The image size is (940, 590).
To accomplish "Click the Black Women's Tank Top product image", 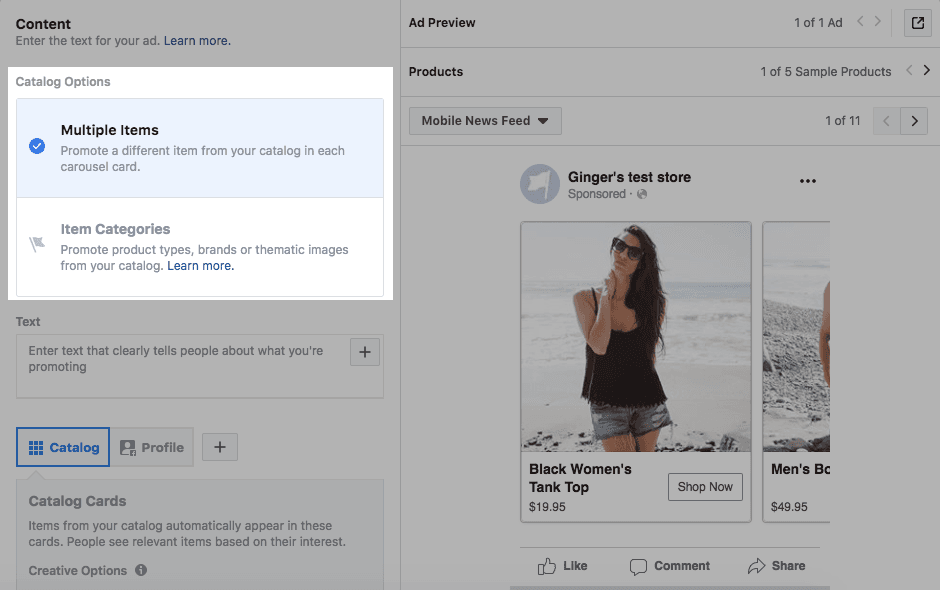I will [x=635, y=336].
